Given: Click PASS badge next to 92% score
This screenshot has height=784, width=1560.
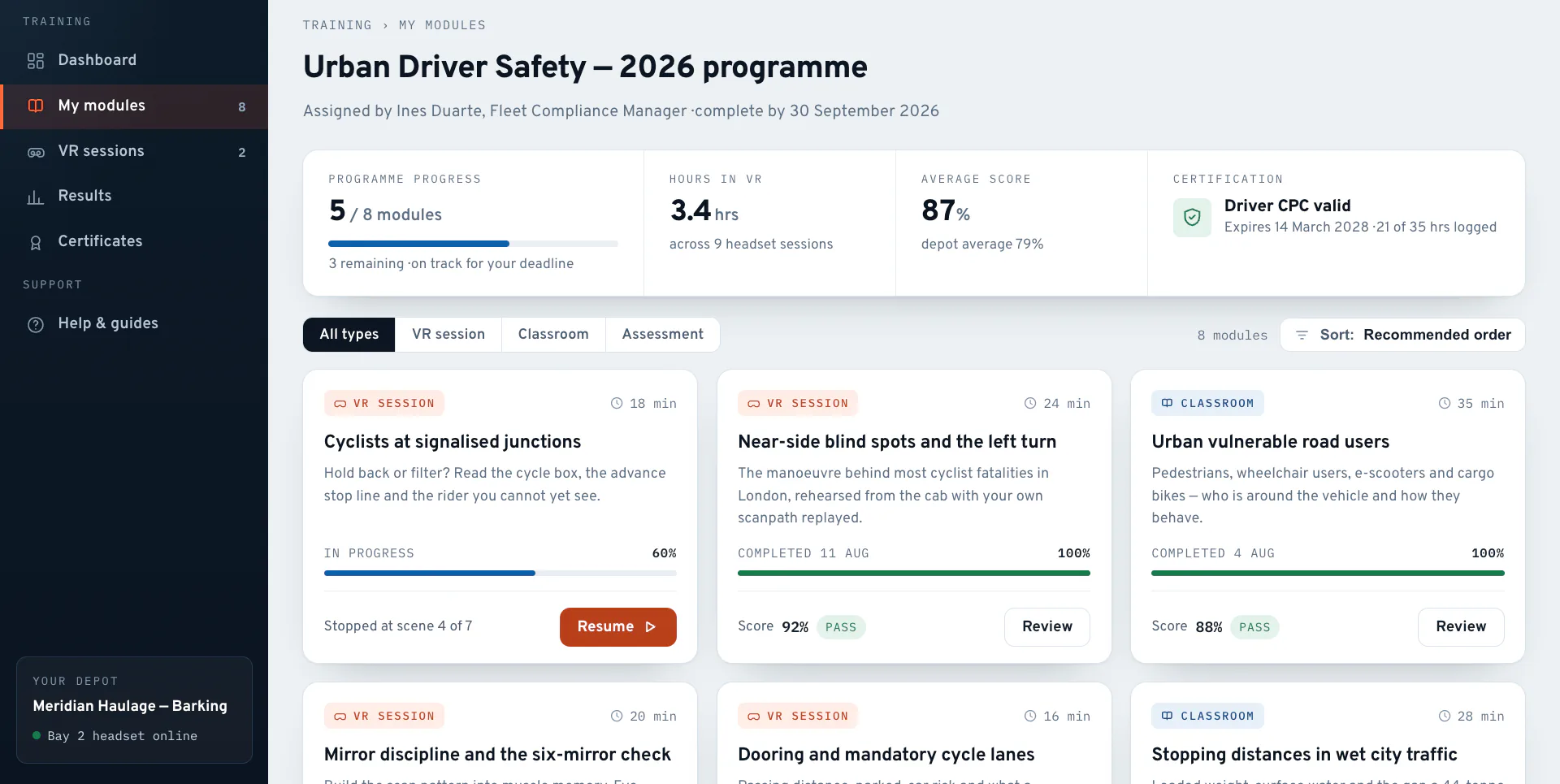Looking at the screenshot, I should [x=841, y=627].
